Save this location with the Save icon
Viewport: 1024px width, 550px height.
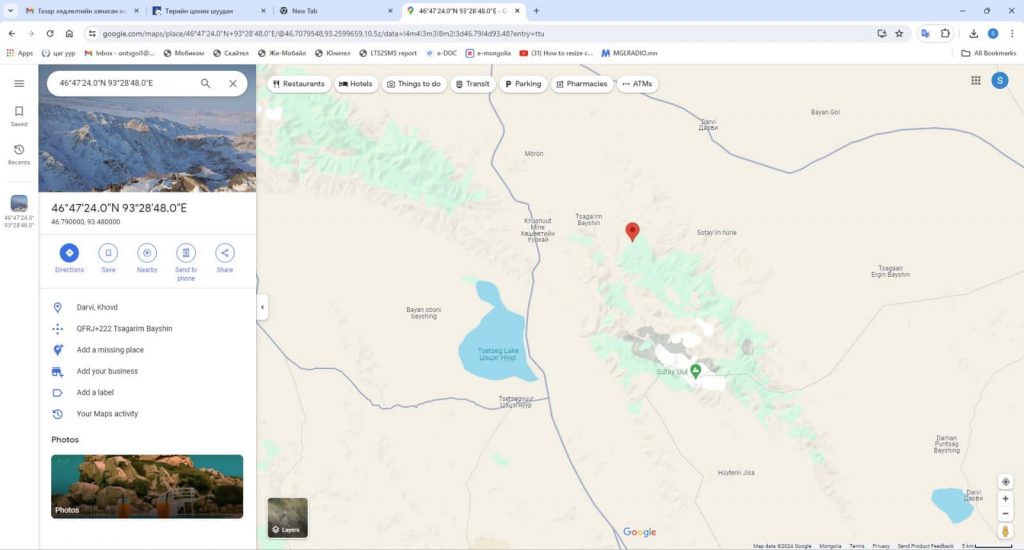108,253
